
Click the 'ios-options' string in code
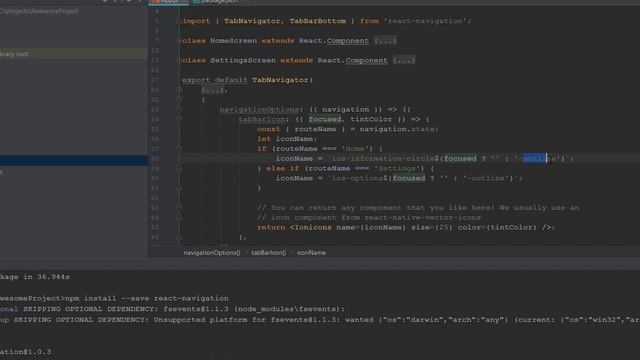tap(355, 178)
